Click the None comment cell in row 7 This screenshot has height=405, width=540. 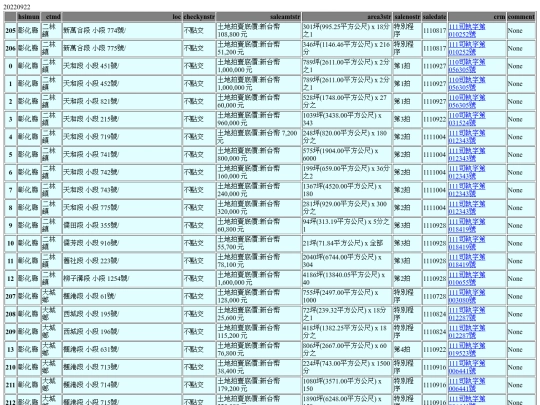pyautogui.click(x=521, y=190)
